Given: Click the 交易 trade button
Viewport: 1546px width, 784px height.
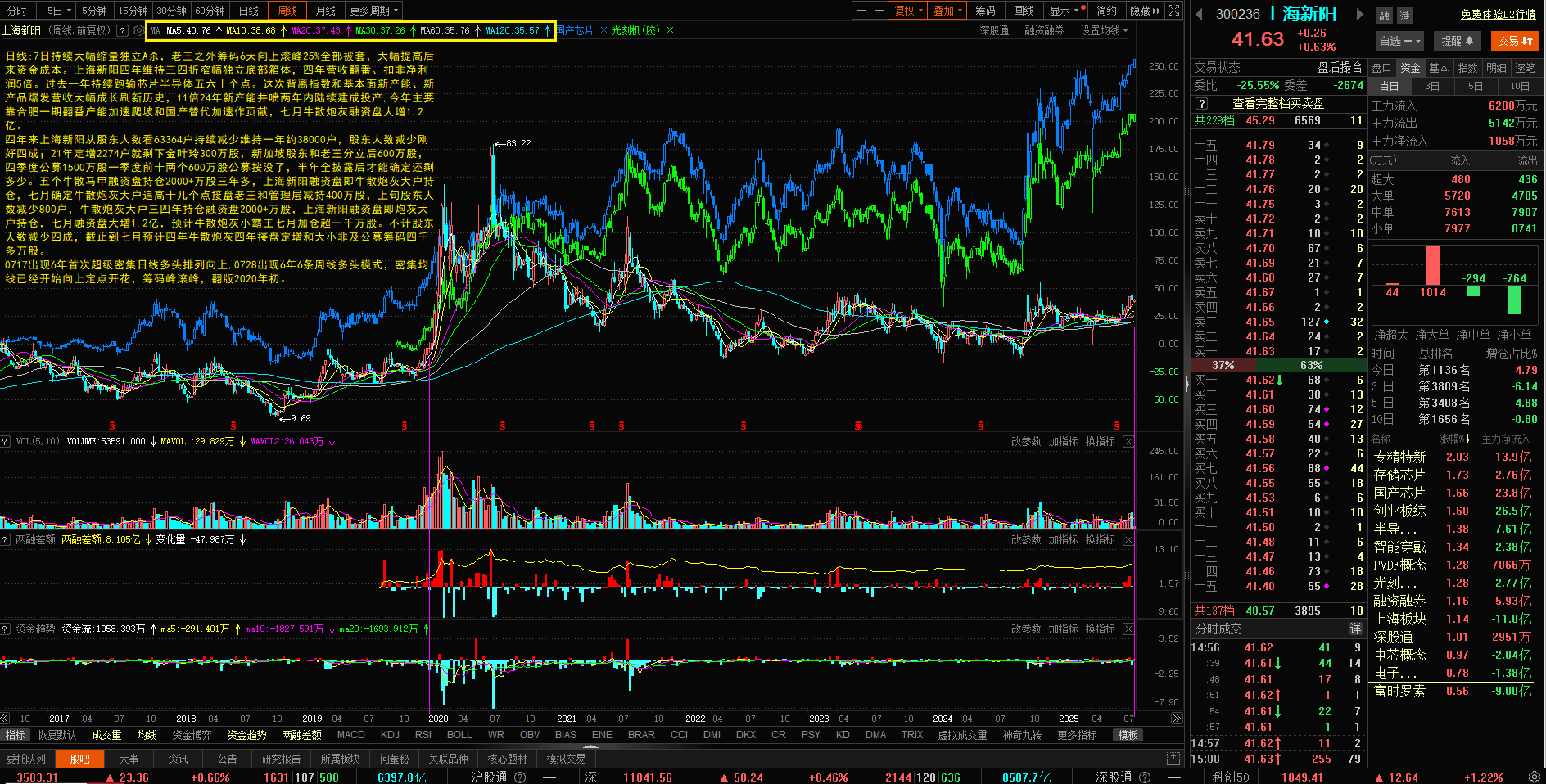Looking at the screenshot, I should [x=1515, y=40].
